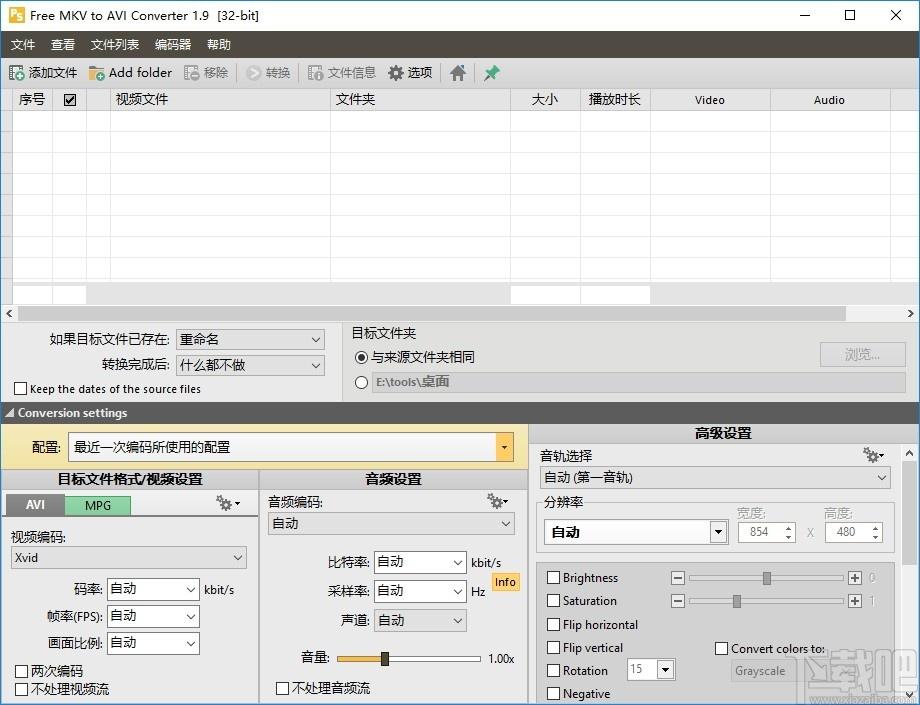The width and height of the screenshot is (920, 705).
Task: Expand the 视频编码 Xvid dropdown
Action: (237, 558)
